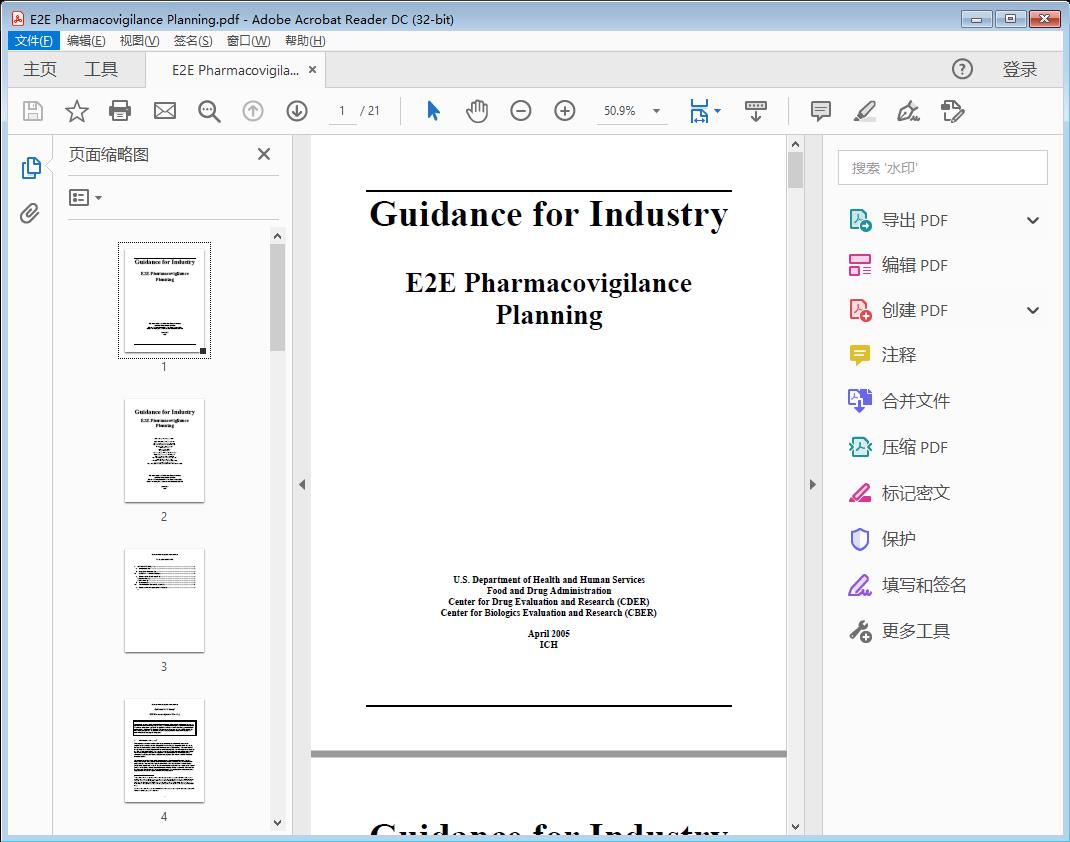
Task: Select the Highlight text tool
Action: click(864, 111)
